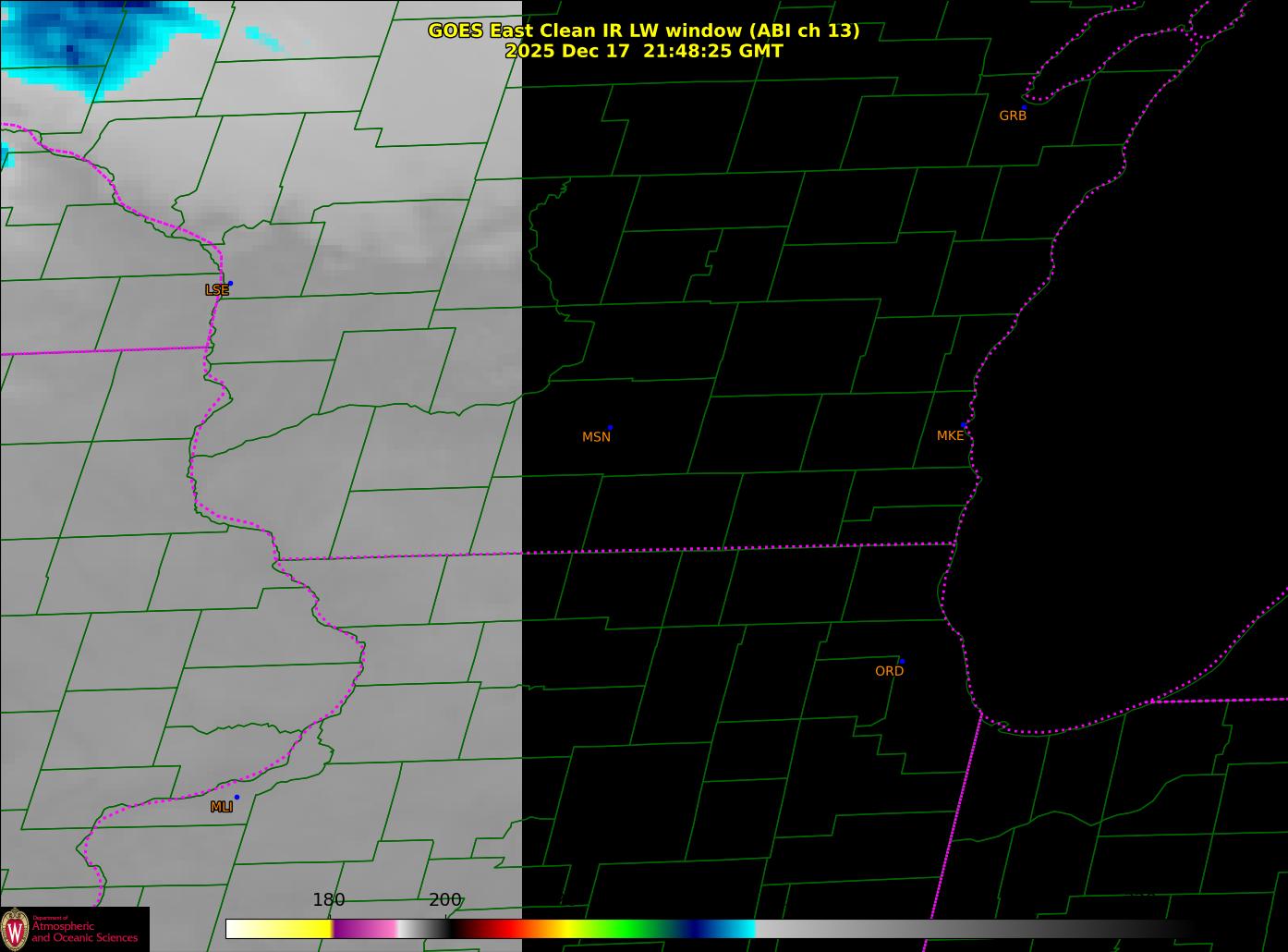The image size is (1288, 952).
Task: Click the blue station dot above MLI
Action: pyautogui.click(x=237, y=798)
